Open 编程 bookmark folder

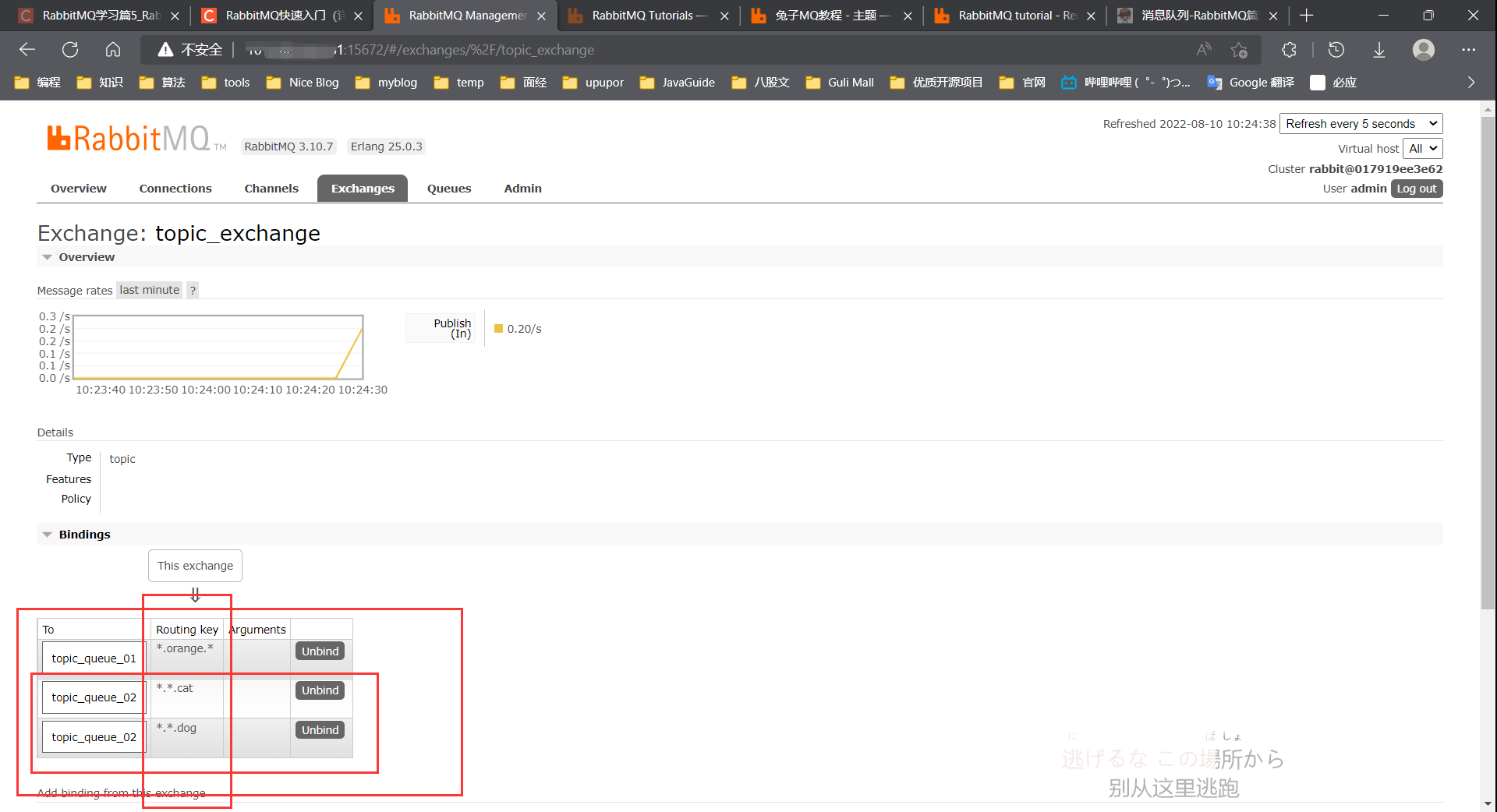coord(37,83)
